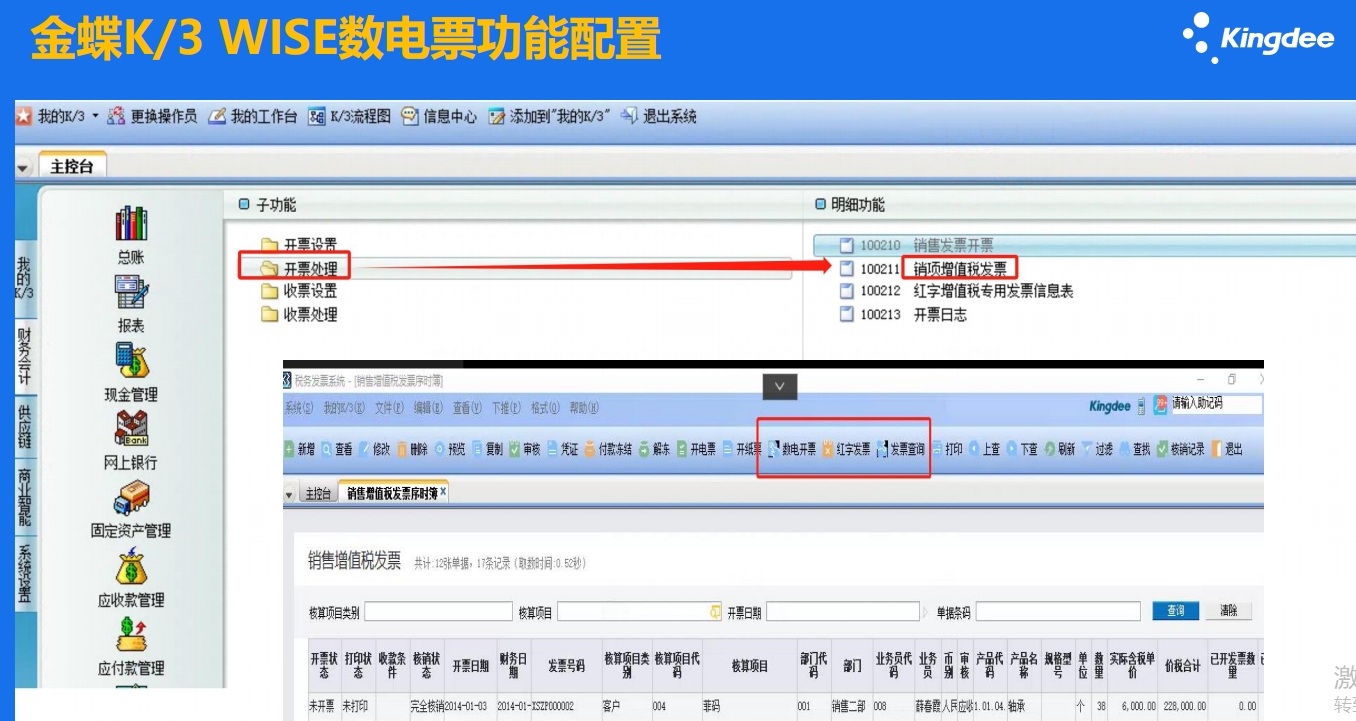Click the 复制 copy toolbar button
1356x721 pixels.
coord(487,450)
